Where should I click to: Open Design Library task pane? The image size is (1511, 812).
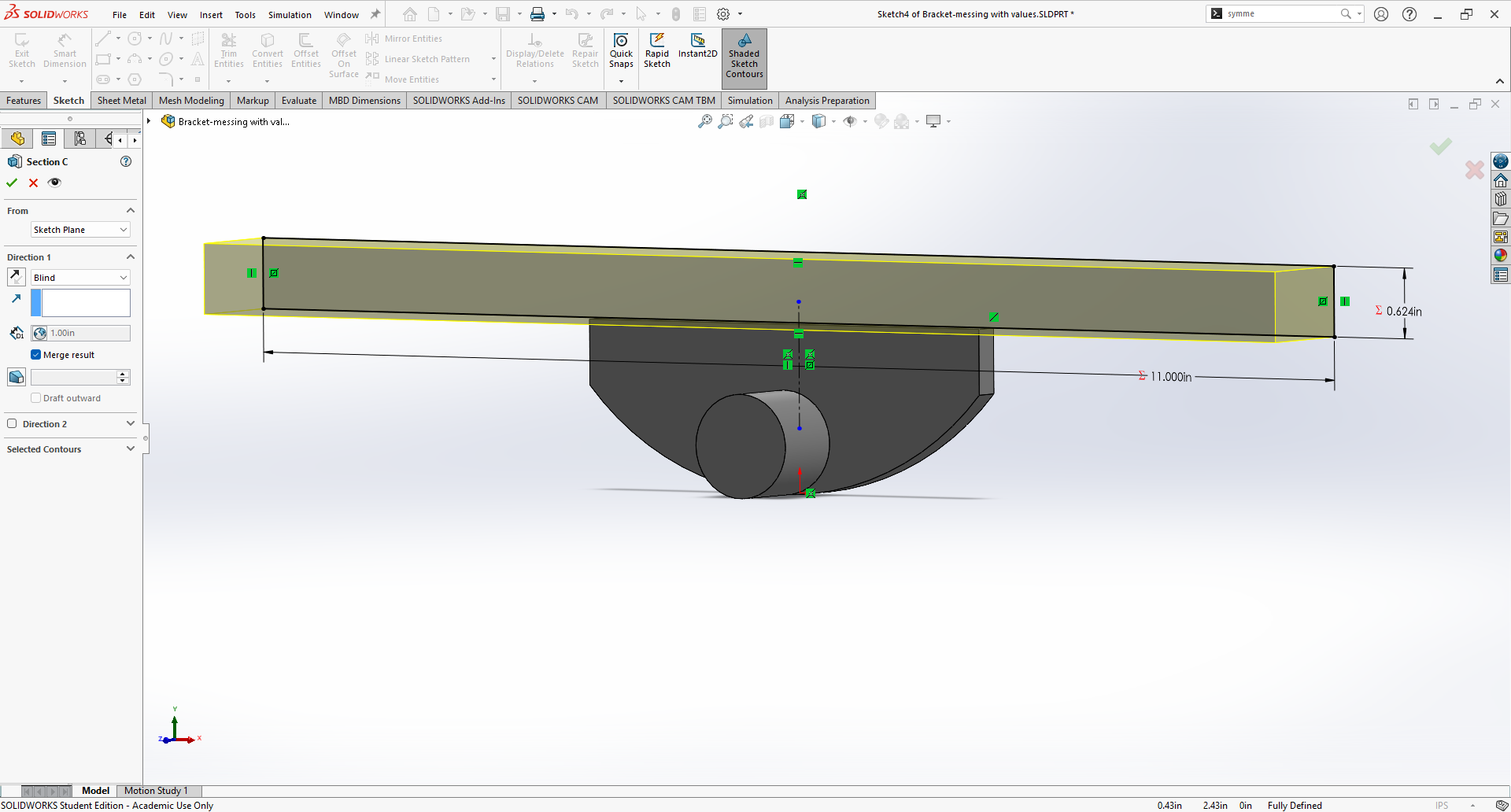[1501, 199]
